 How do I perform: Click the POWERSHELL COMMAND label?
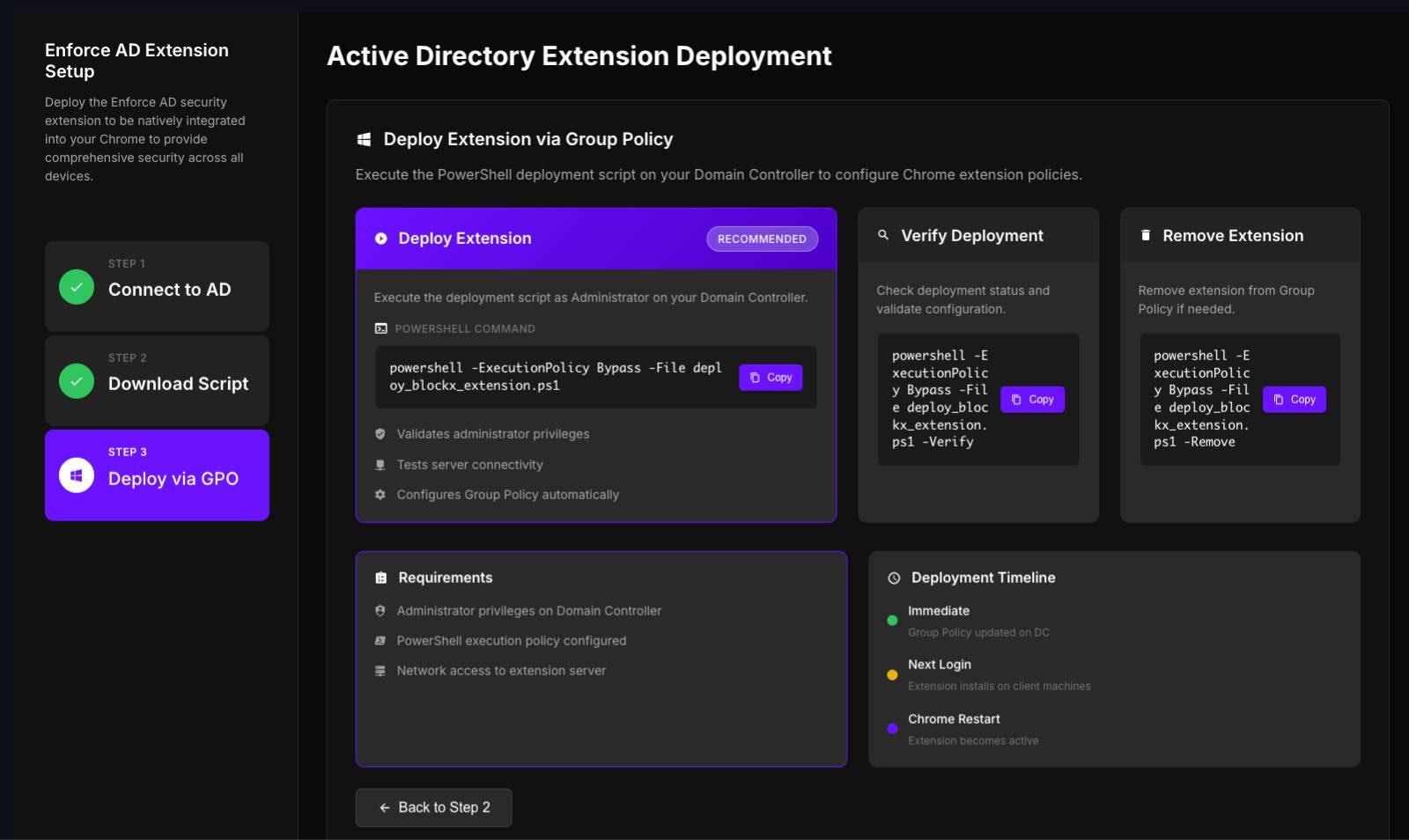click(x=465, y=328)
